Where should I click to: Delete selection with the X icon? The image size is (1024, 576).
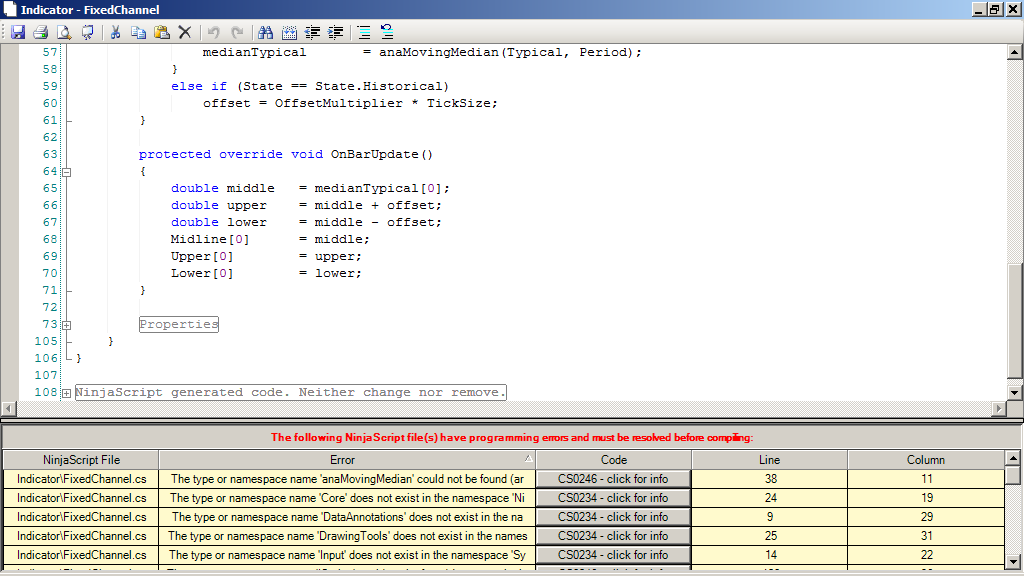[185, 32]
